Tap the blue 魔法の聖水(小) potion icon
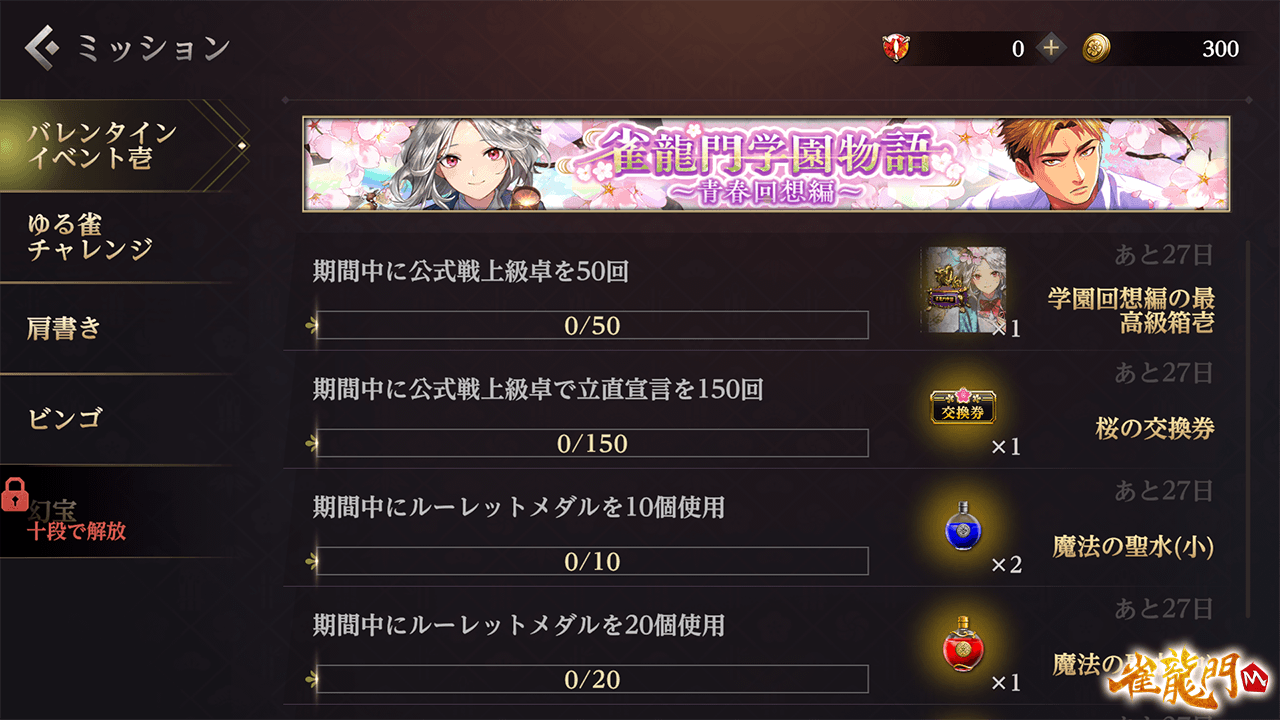The width and height of the screenshot is (1280, 720). [964, 526]
